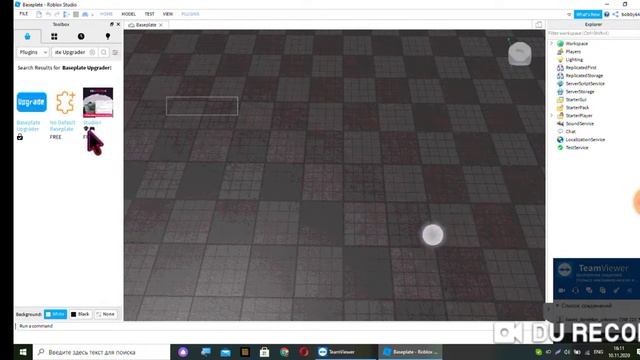Select SoundService in Explorer
Viewport: 640px width, 360px height.
coord(579,123)
